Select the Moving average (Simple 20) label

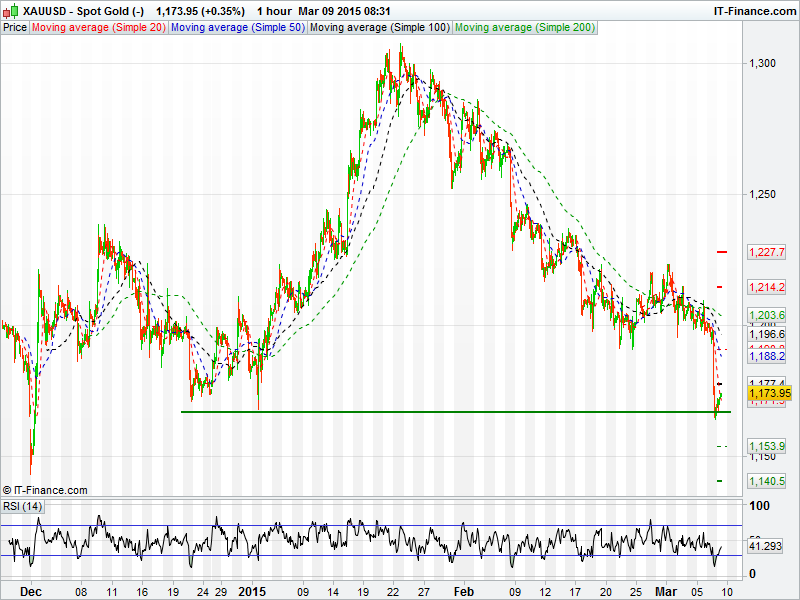point(98,27)
